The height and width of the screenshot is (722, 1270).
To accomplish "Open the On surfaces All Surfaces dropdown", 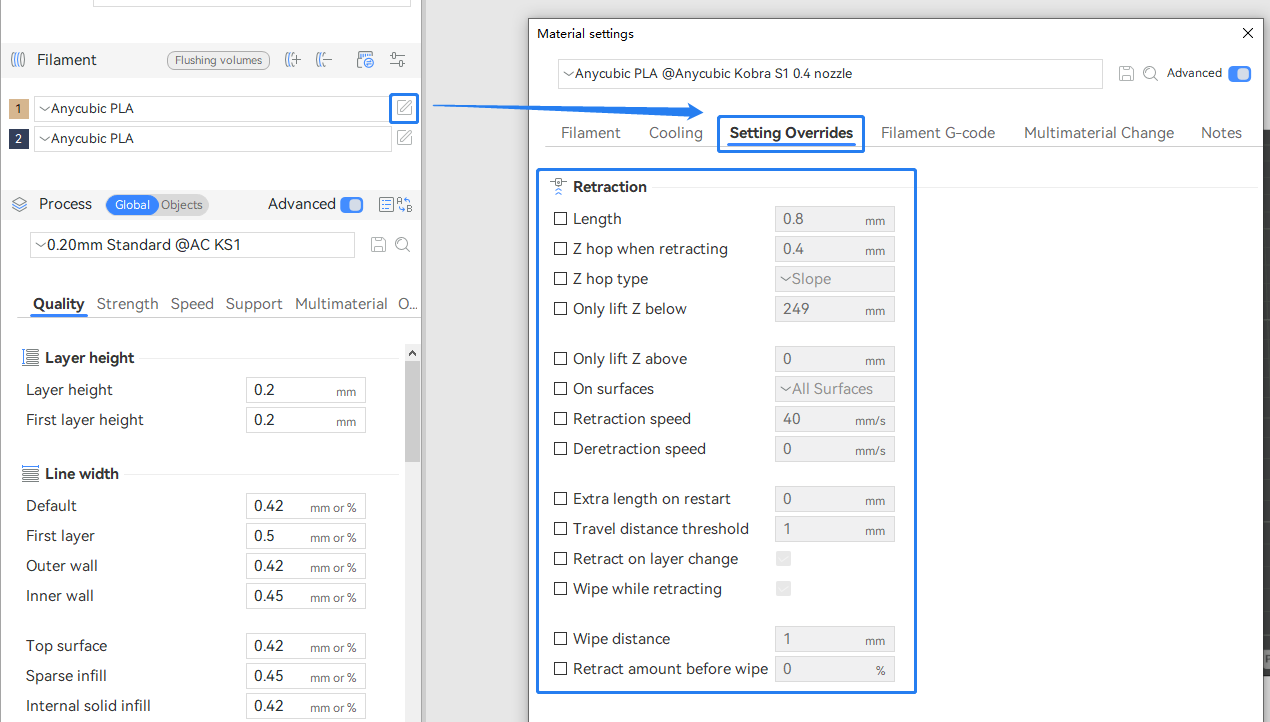I will [x=835, y=389].
